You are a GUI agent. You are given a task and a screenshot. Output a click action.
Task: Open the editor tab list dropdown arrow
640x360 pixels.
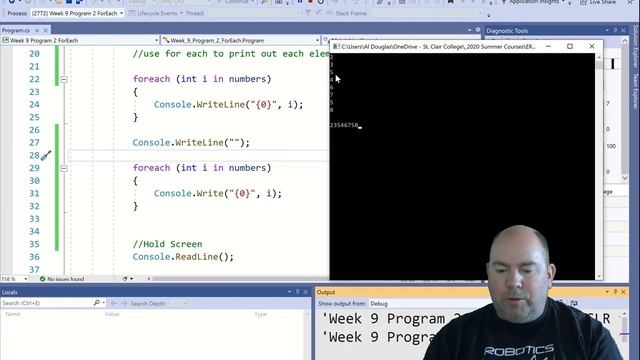click(469, 30)
